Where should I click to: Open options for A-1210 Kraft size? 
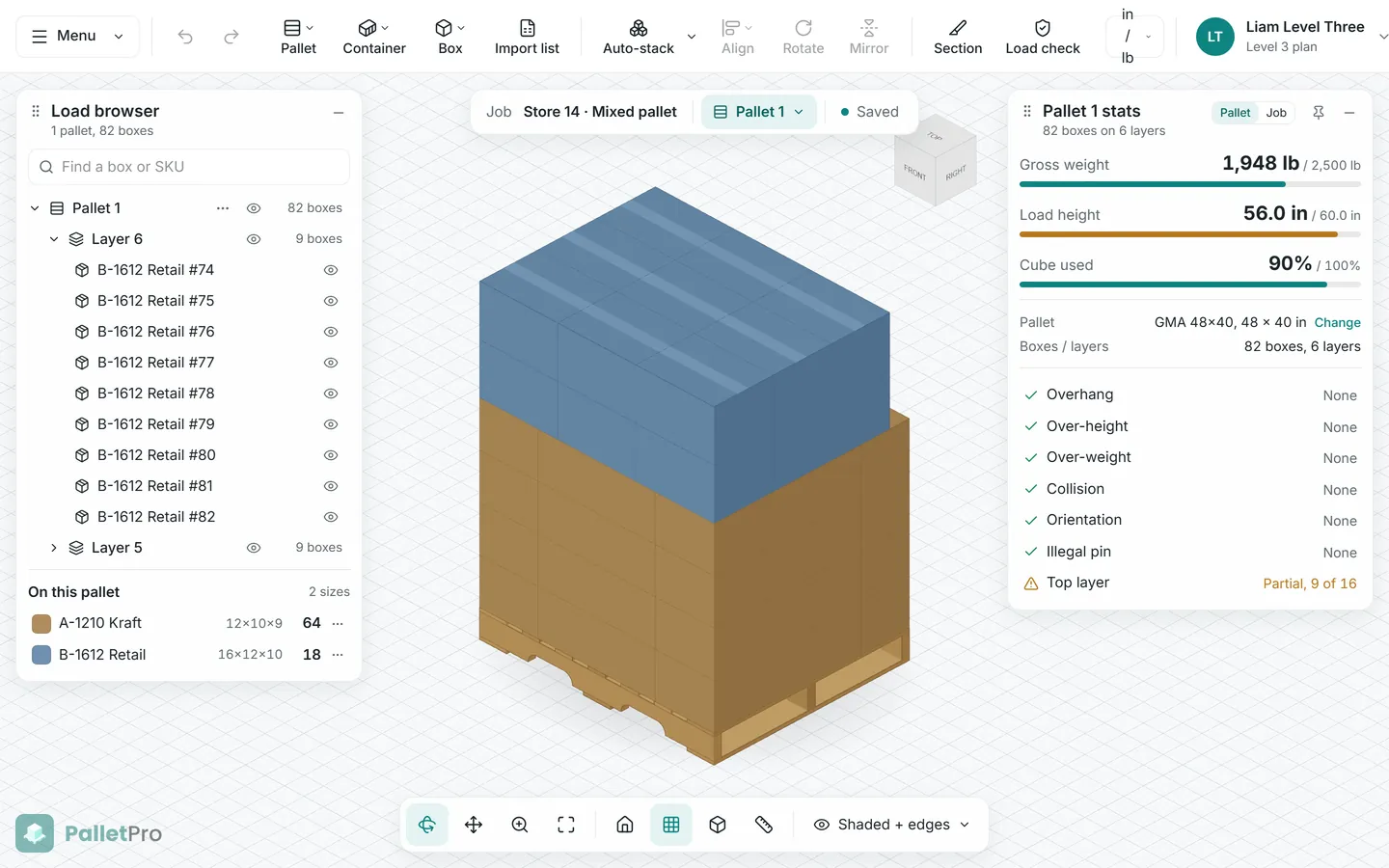point(338,623)
